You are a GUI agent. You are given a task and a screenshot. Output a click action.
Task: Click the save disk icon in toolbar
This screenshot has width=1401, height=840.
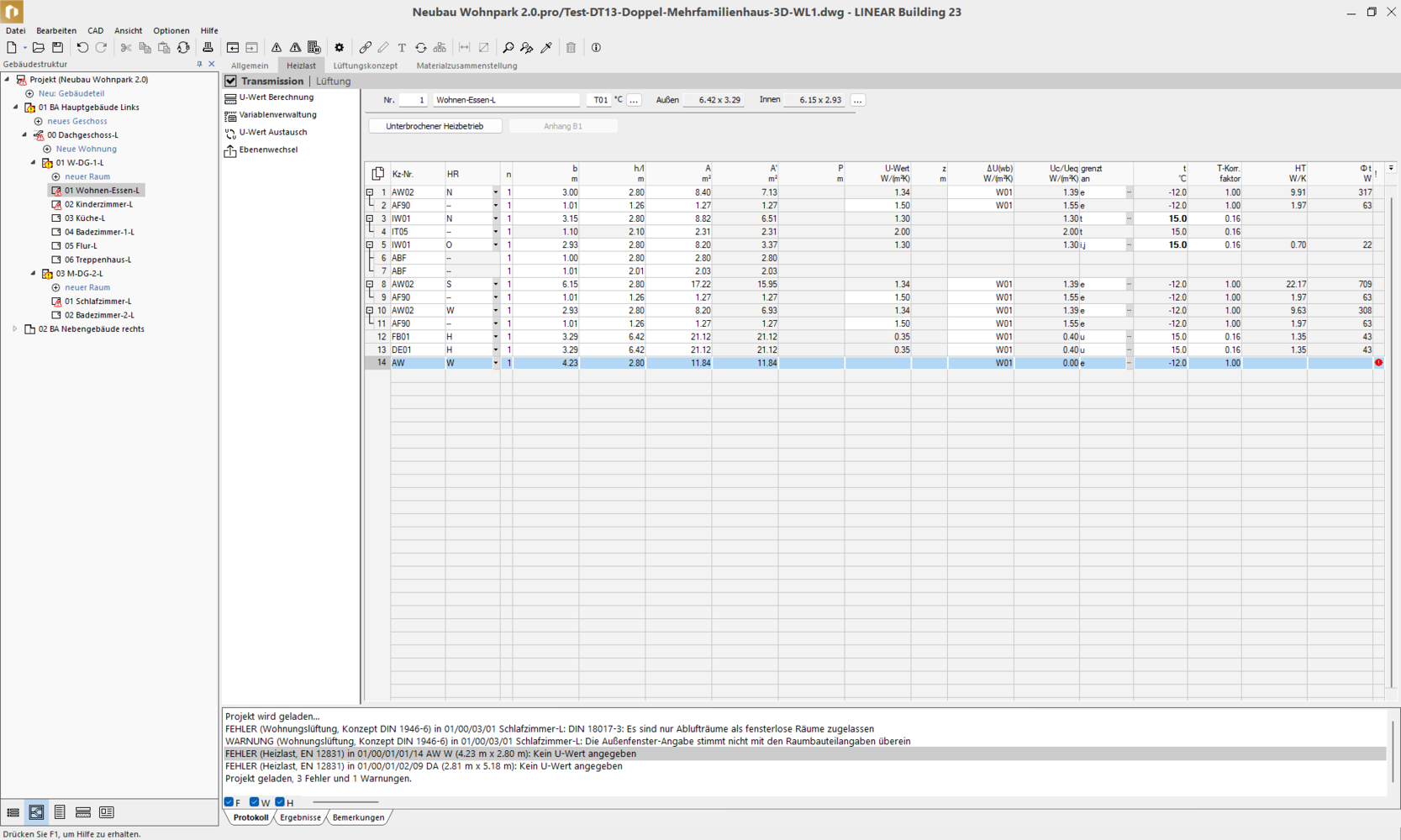click(x=57, y=48)
